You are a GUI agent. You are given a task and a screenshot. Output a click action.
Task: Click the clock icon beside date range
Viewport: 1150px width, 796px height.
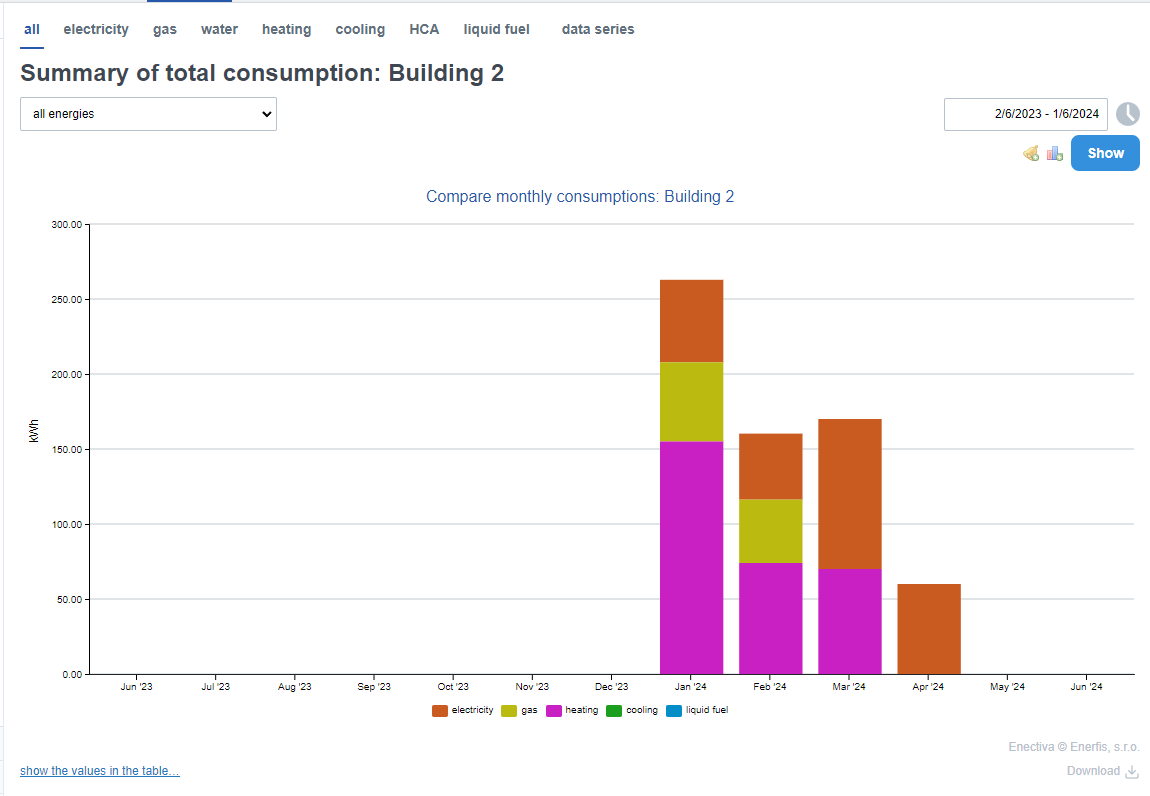pyautogui.click(x=1127, y=114)
